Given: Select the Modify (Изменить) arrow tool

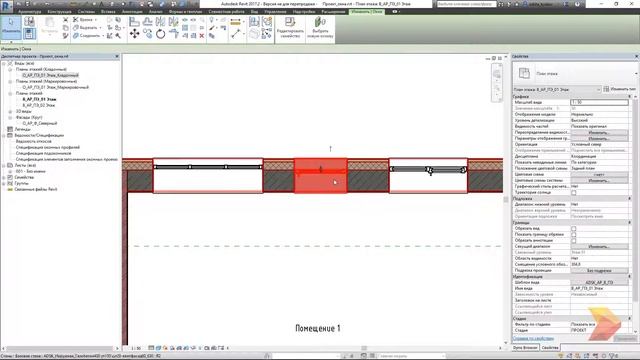Looking at the screenshot, I should [x=11, y=27].
